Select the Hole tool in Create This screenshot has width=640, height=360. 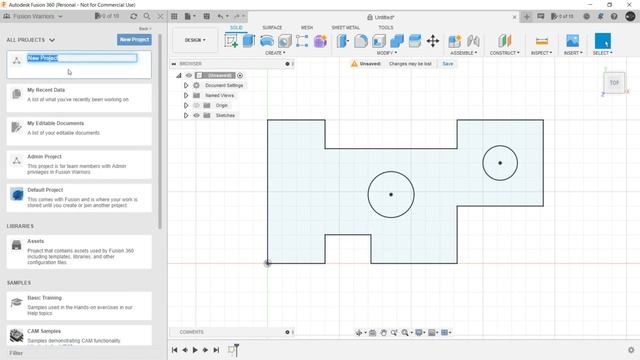[x=285, y=41]
